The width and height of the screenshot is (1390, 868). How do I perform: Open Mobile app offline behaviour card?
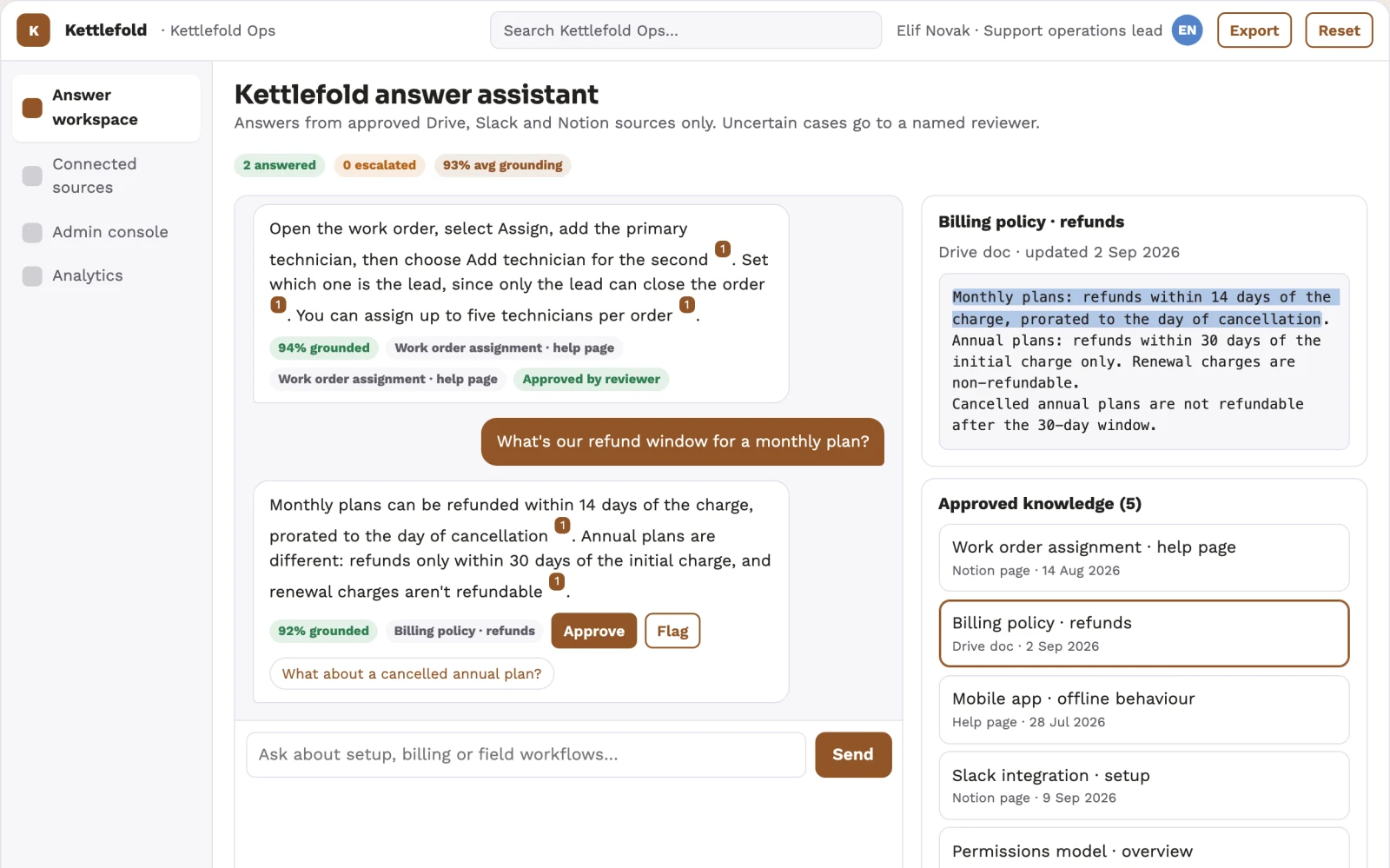pyautogui.click(x=1144, y=710)
